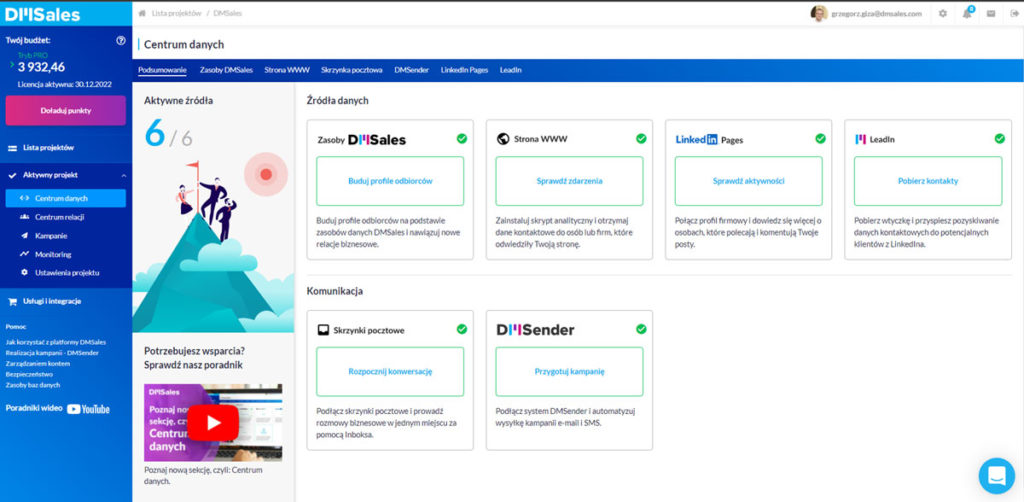Click the LeadIn logo icon
Screen dimensions: 1024x502
[860, 139]
